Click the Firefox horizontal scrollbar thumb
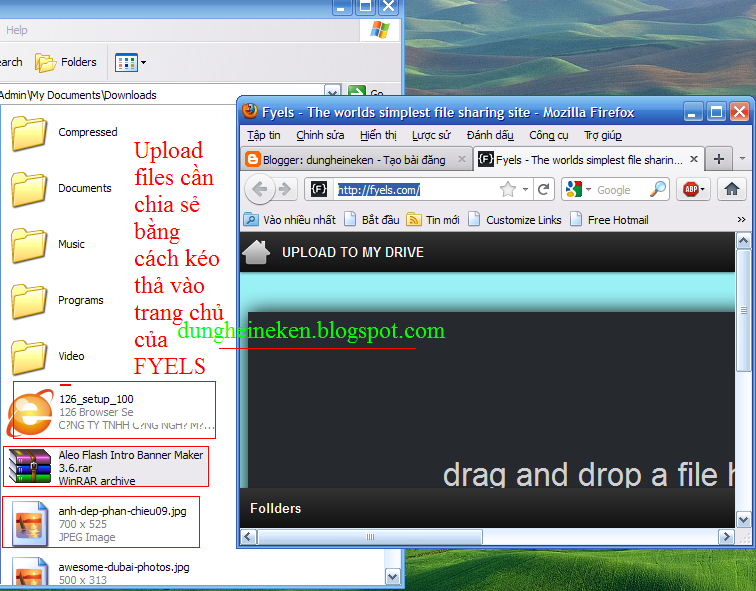756x591 pixels. 370,537
